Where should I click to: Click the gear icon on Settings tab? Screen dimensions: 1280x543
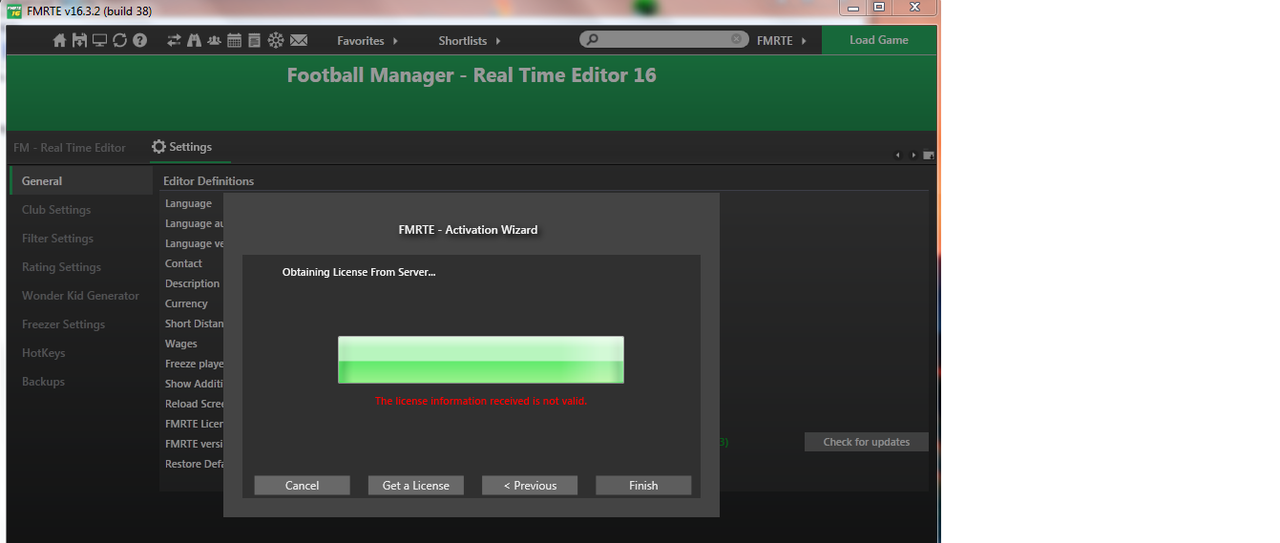tap(158, 147)
